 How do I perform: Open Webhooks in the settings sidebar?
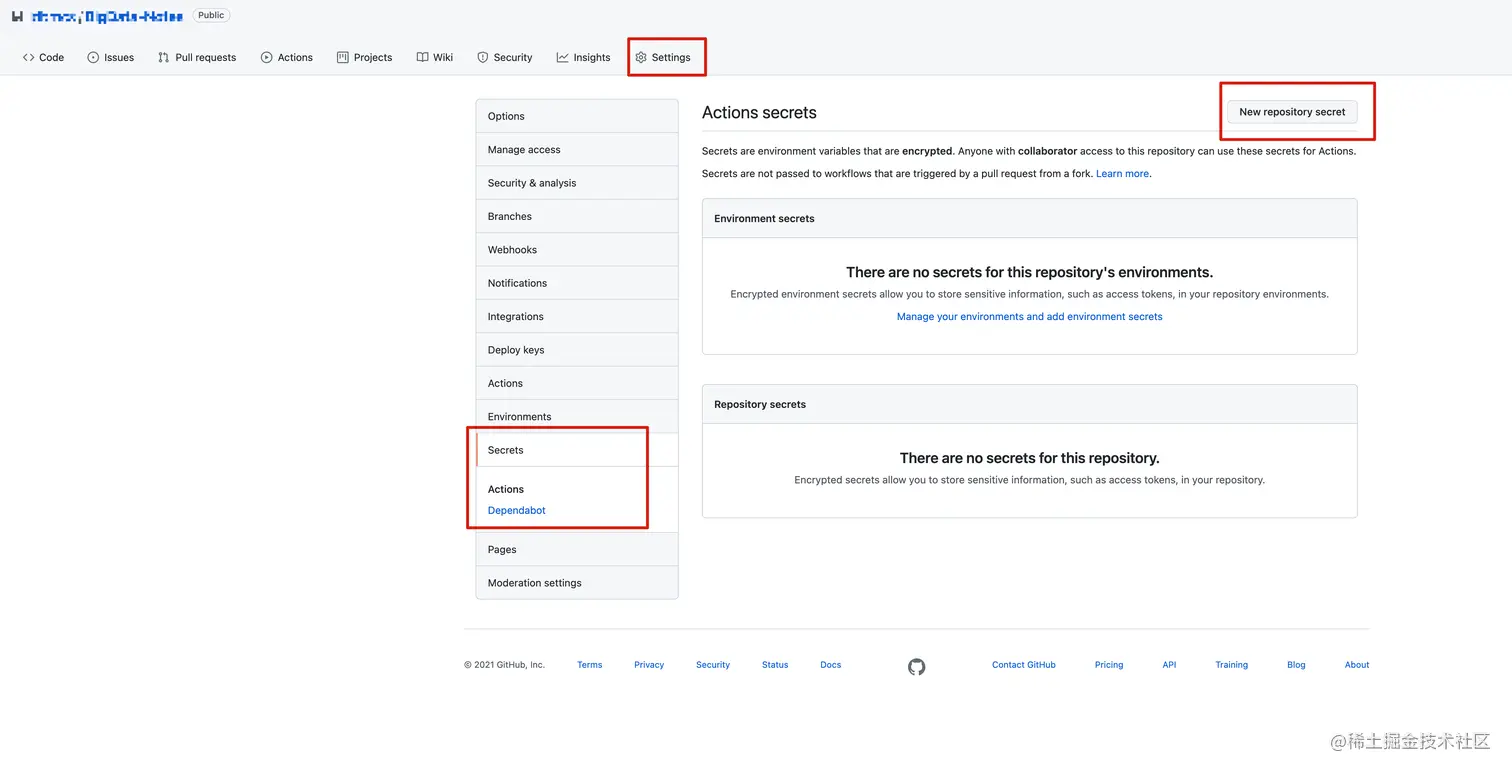[x=512, y=250]
